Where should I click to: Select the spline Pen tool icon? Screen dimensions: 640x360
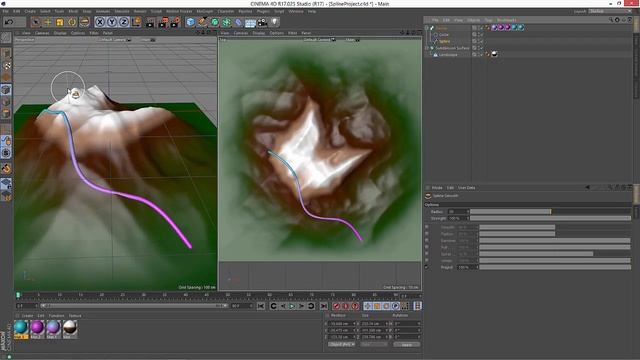pyautogui.click(x=202, y=22)
